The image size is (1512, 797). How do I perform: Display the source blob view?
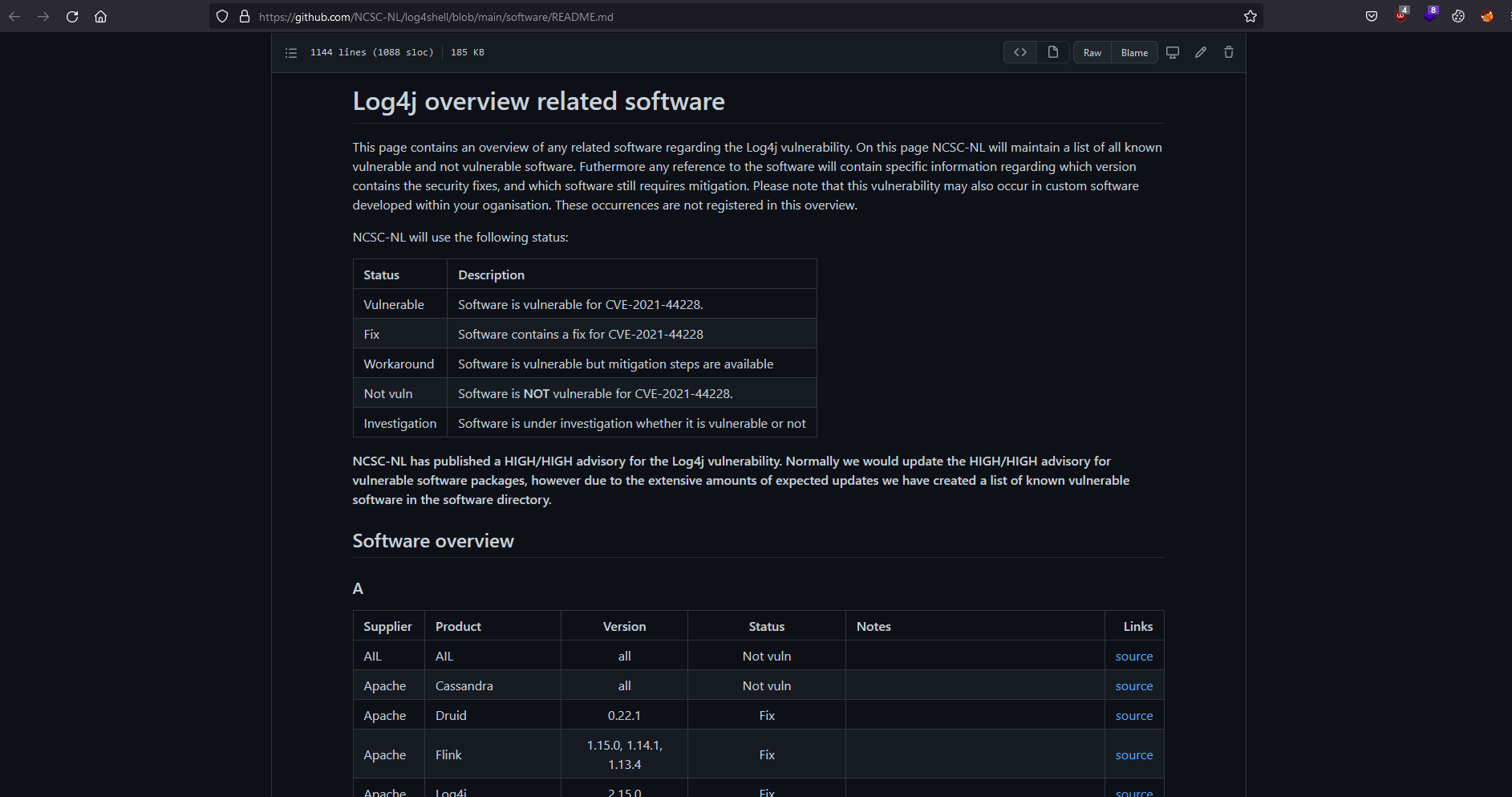(1020, 52)
